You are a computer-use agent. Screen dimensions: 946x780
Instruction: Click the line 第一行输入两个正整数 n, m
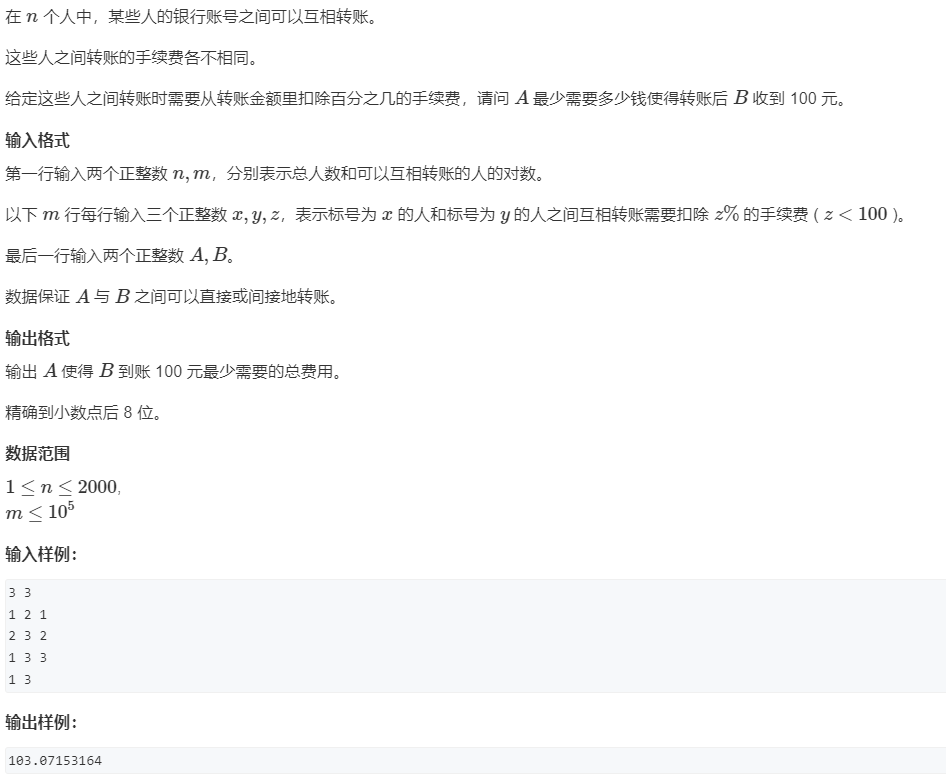275,174
